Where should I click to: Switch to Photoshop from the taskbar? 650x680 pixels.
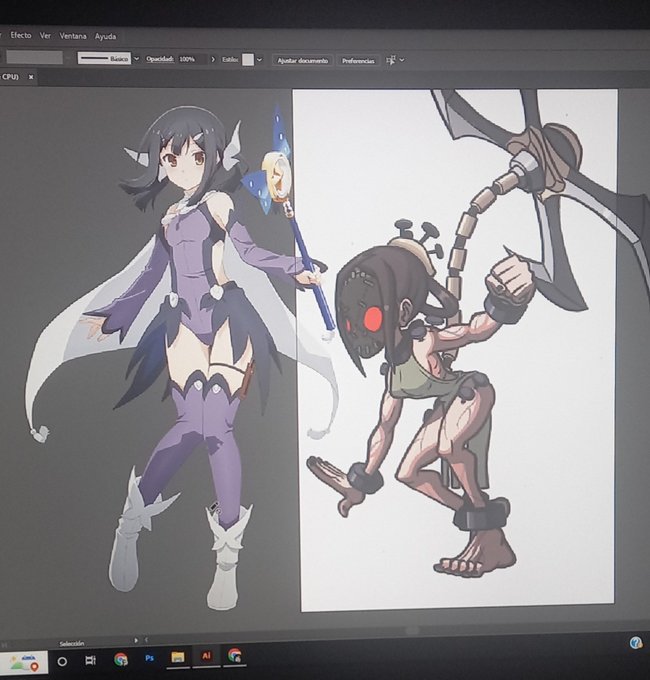[150, 658]
